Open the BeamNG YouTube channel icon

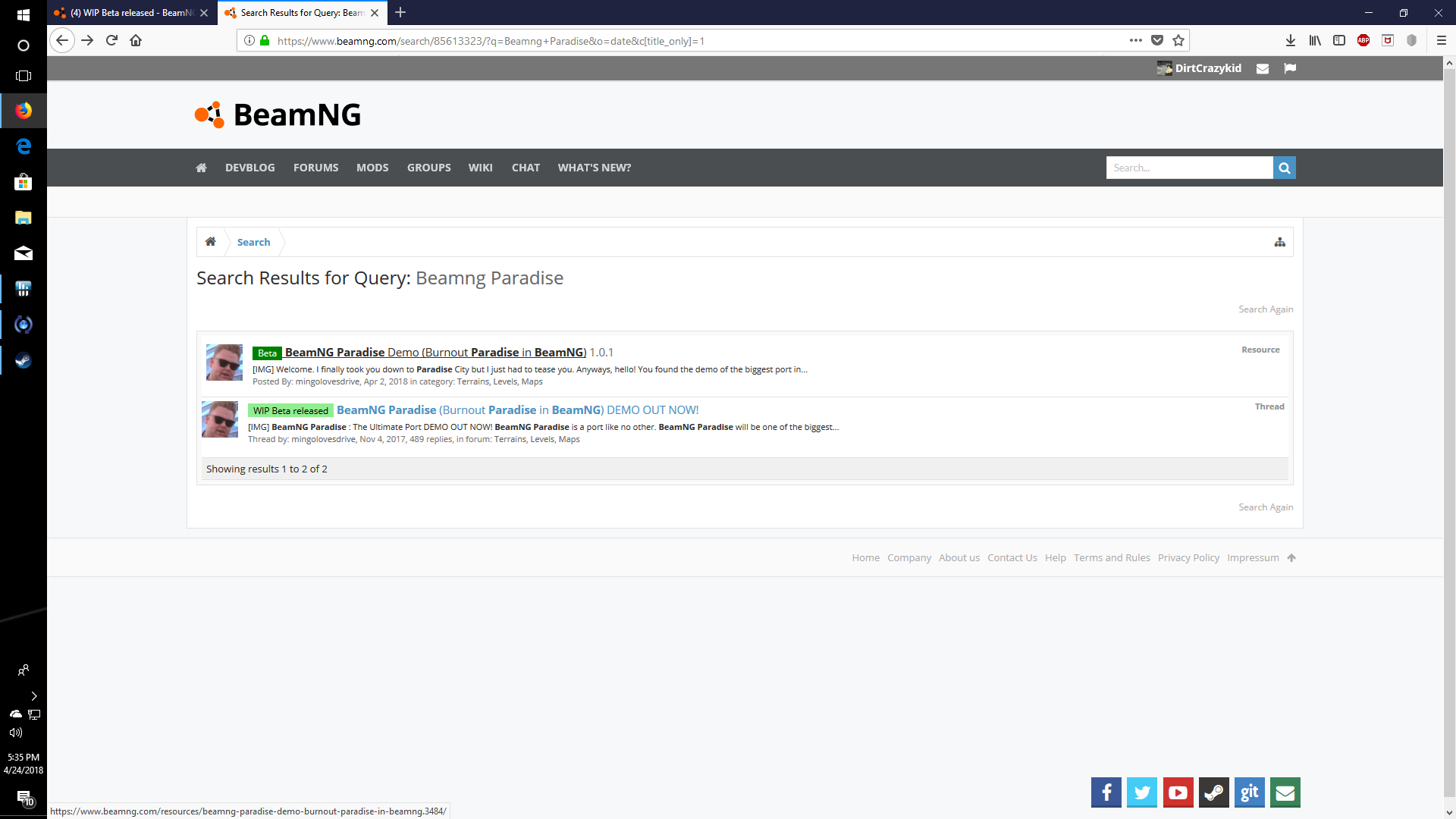[1178, 792]
